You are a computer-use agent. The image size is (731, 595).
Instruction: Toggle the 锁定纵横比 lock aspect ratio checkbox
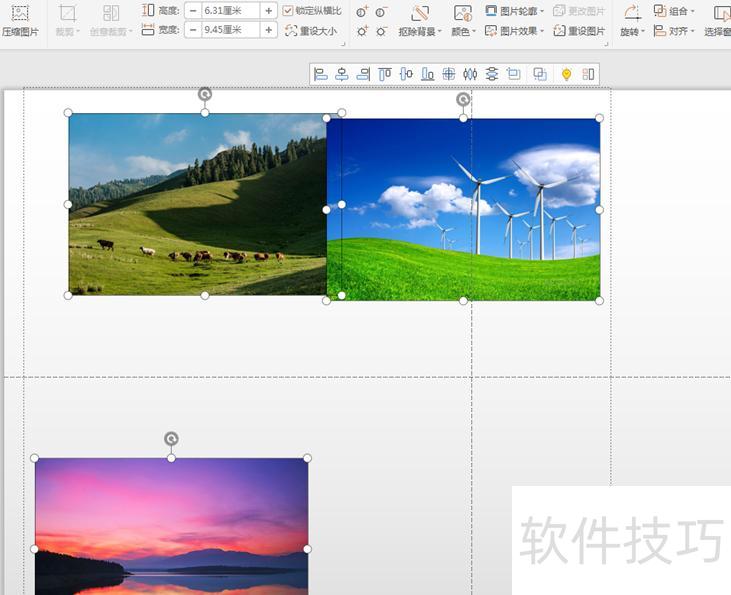tap(289, 11)
